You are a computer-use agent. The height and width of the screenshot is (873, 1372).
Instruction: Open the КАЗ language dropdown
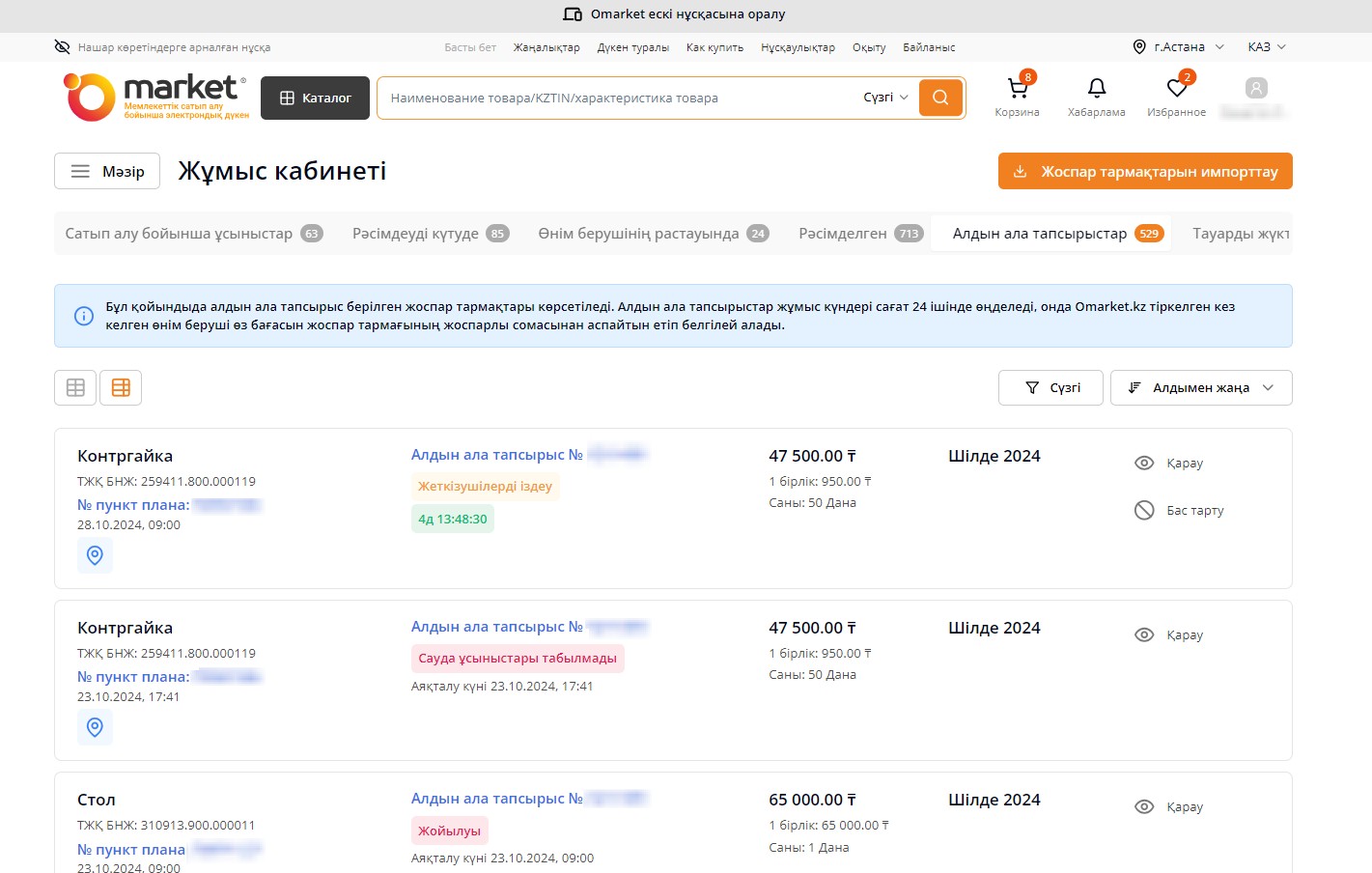pos(1266,47)
